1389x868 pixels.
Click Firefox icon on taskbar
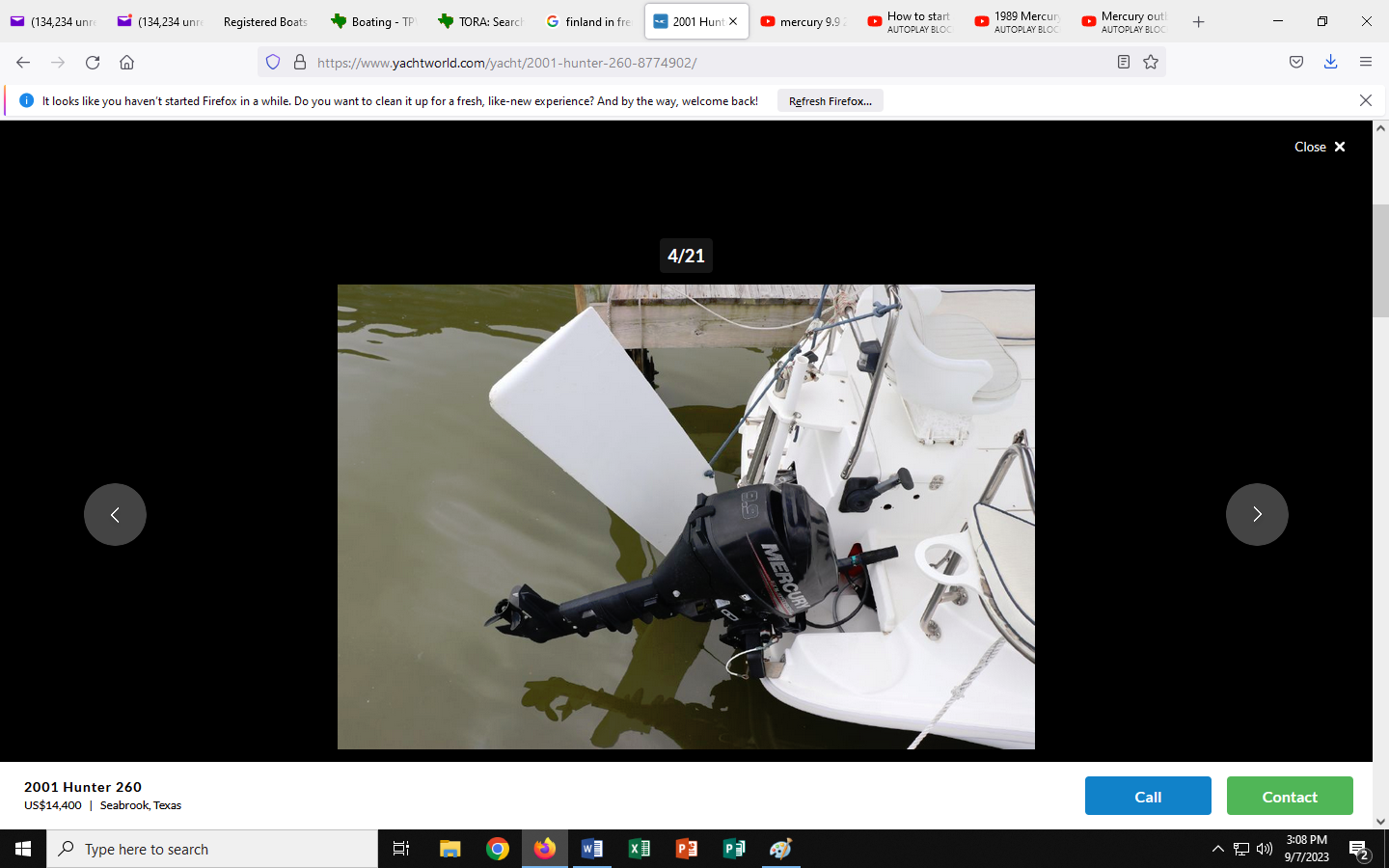point(545,849)
